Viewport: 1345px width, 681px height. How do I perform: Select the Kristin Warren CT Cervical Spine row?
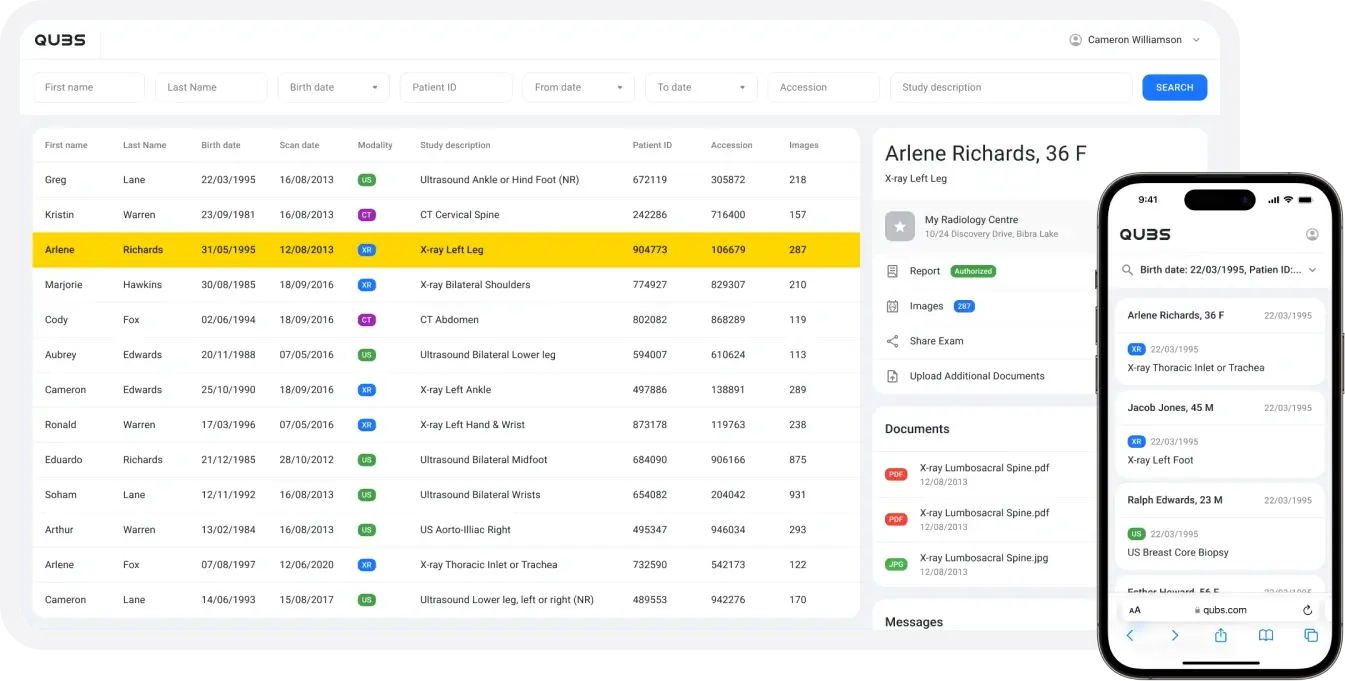445,215
